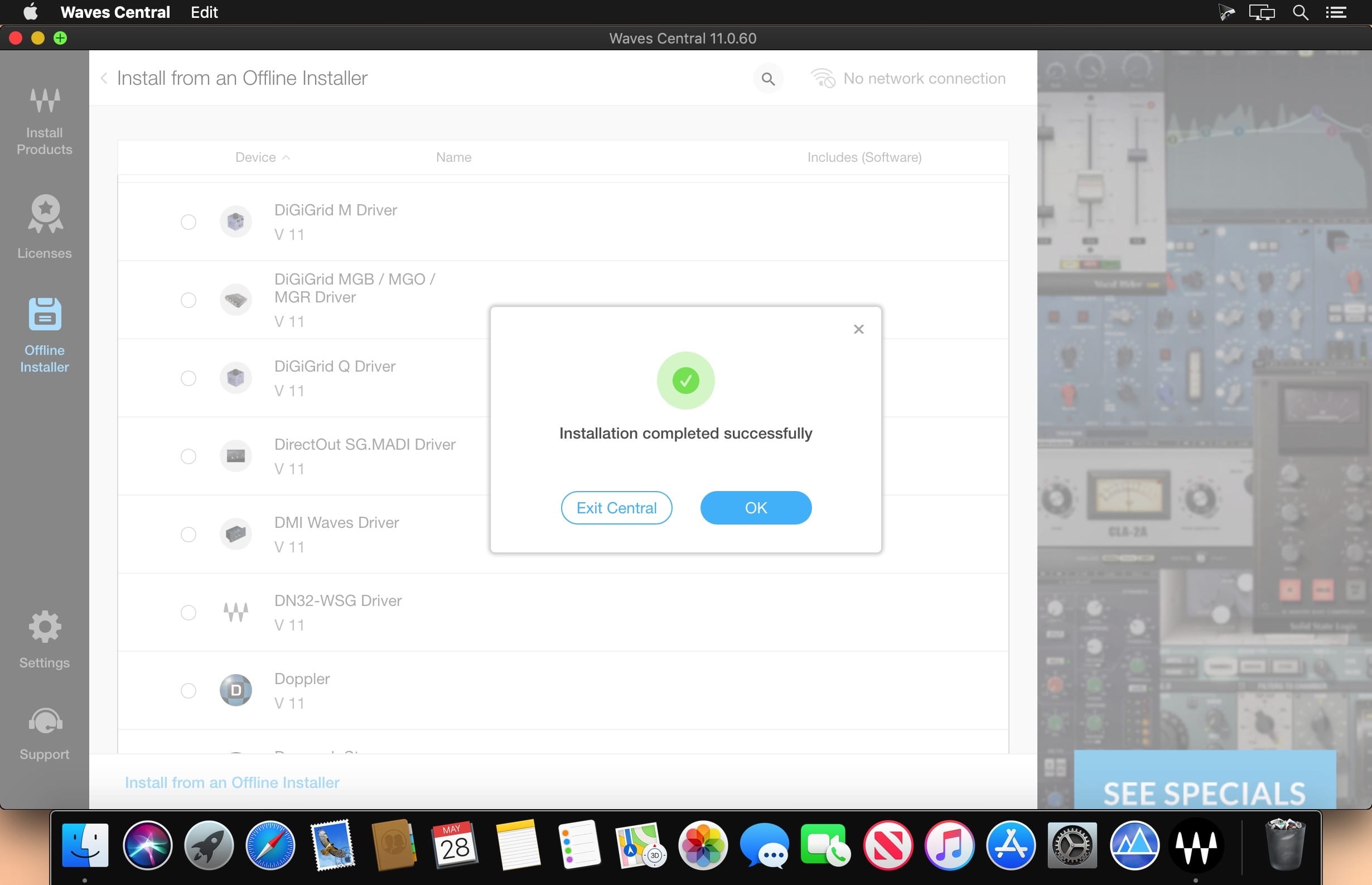Image resolution: width=1372 pixels, height=885 pixels.
Task: Open the Edit menu
Action: coord(204,12)
